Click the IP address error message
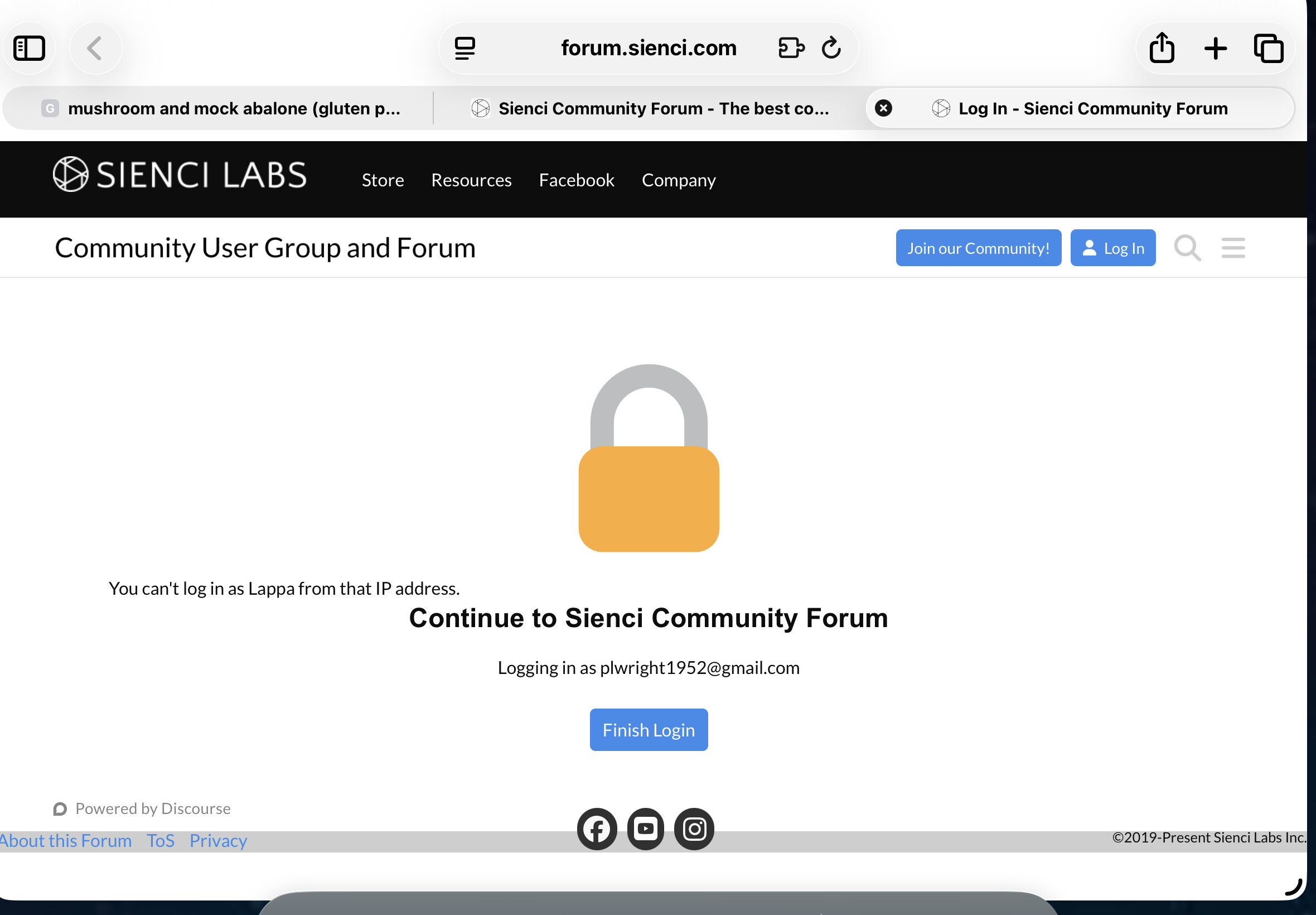The image size is (1316, 915). 284,588
